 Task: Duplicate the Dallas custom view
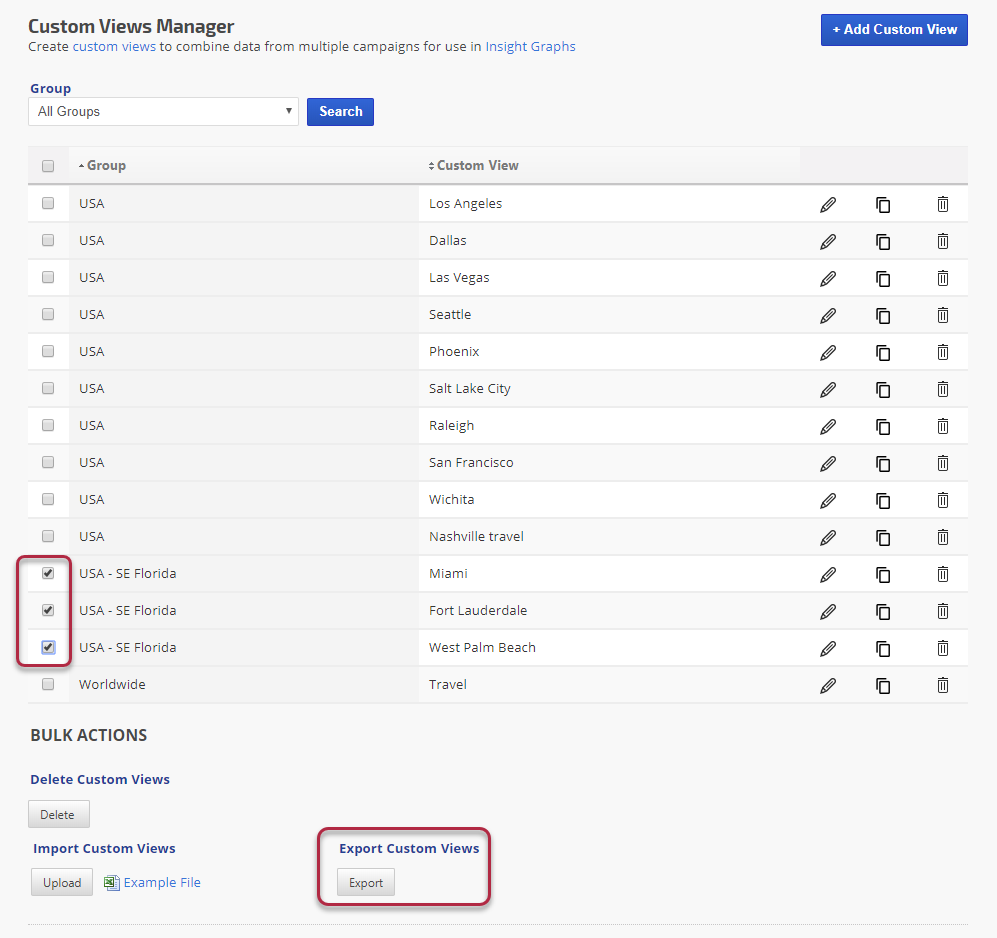pyautogui.click(x=883, y=241)
